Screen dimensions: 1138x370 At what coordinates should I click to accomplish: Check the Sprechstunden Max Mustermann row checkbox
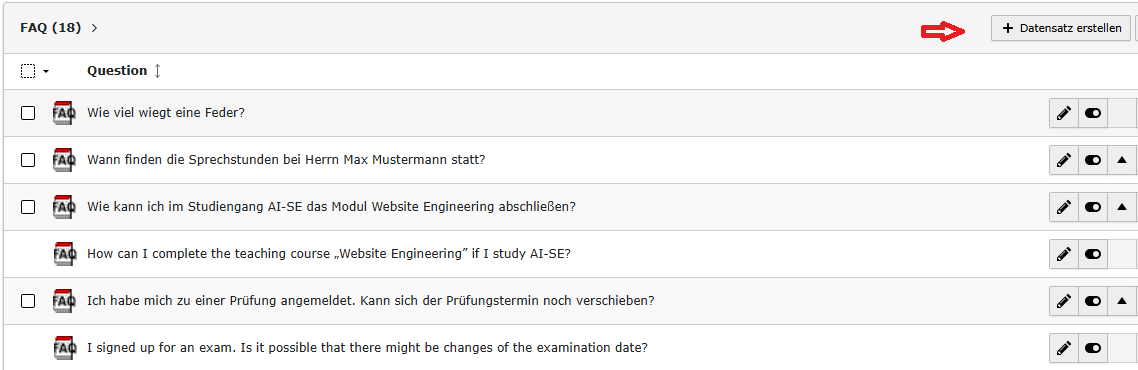pyautogui.click(x=28, y=160)
